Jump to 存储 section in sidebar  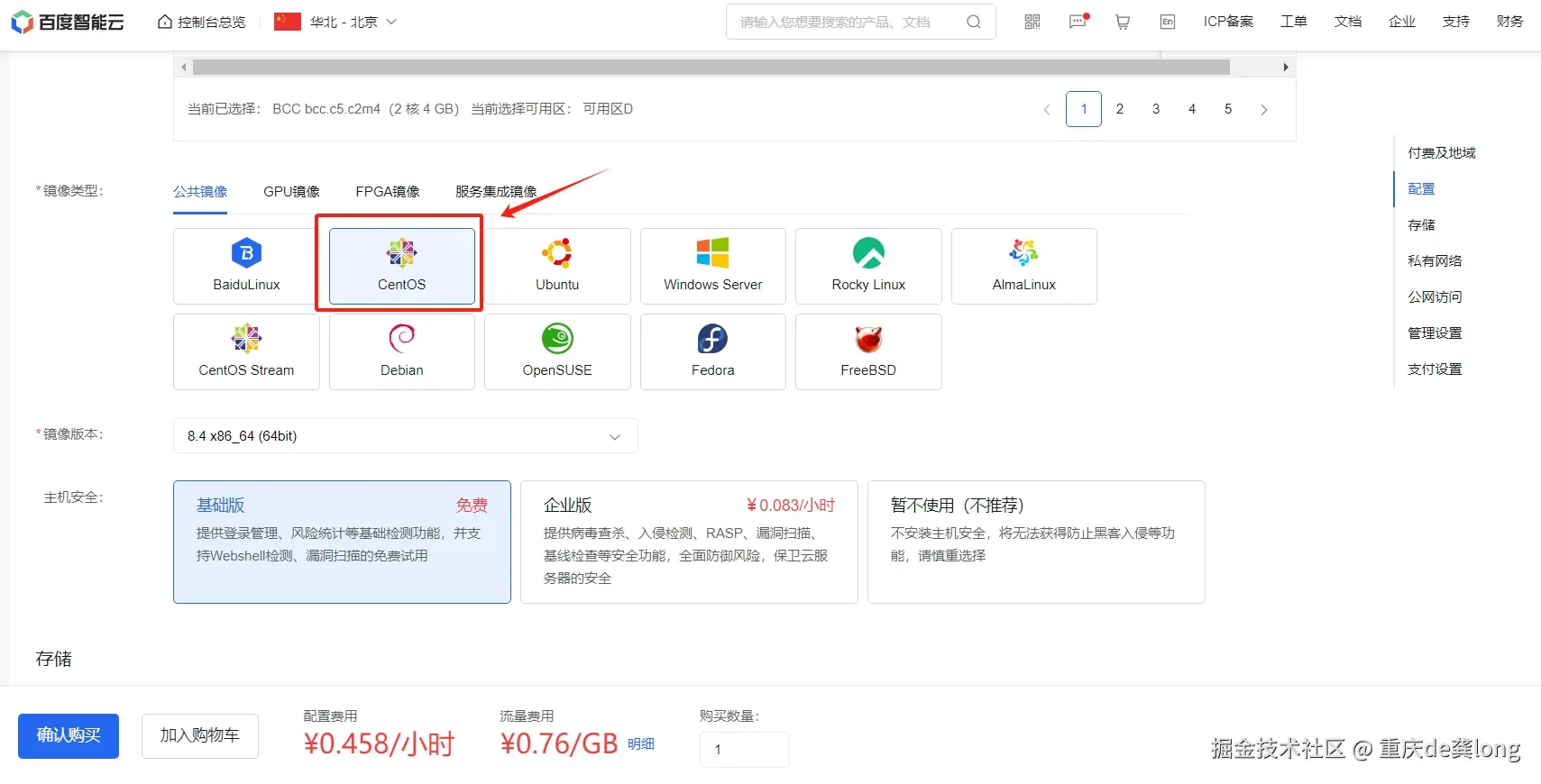point(1421,225)
